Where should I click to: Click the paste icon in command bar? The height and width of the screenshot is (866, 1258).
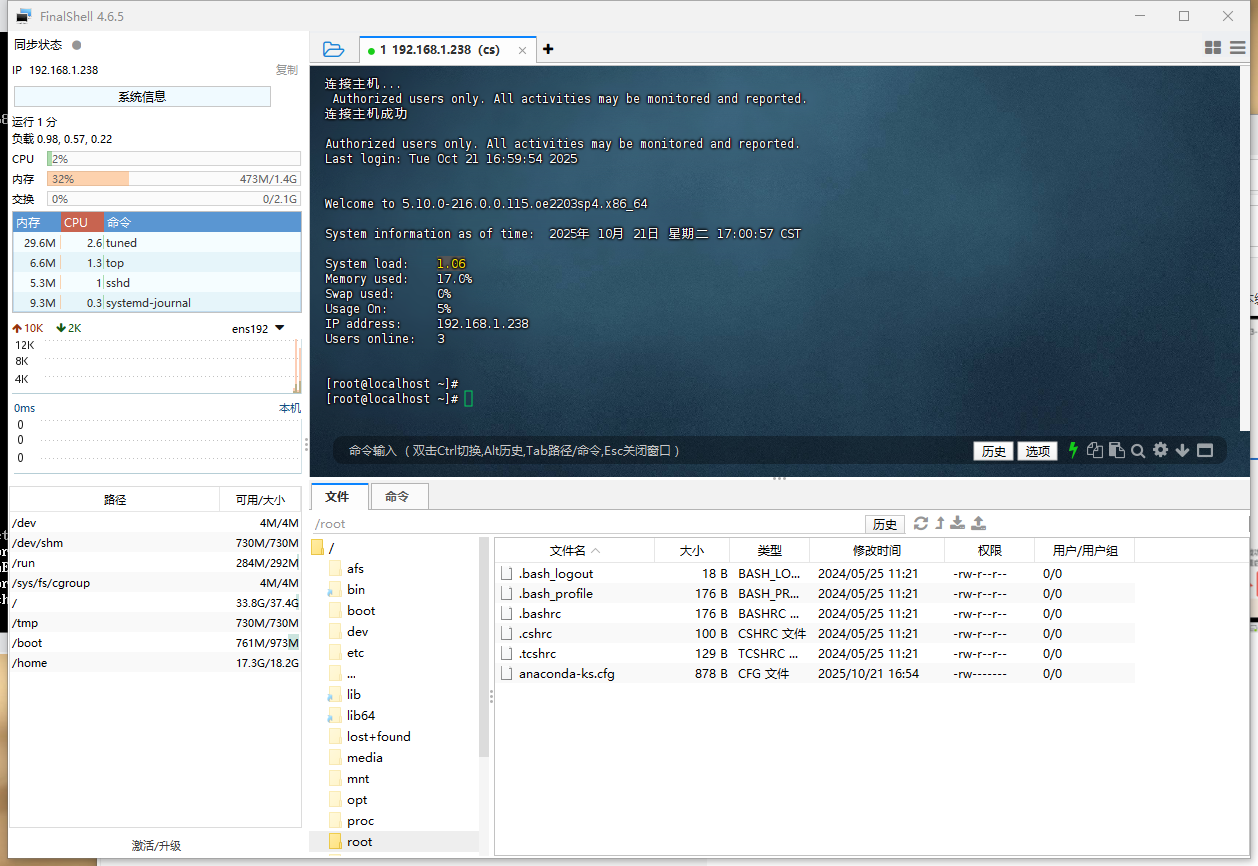coord(1116,450)
